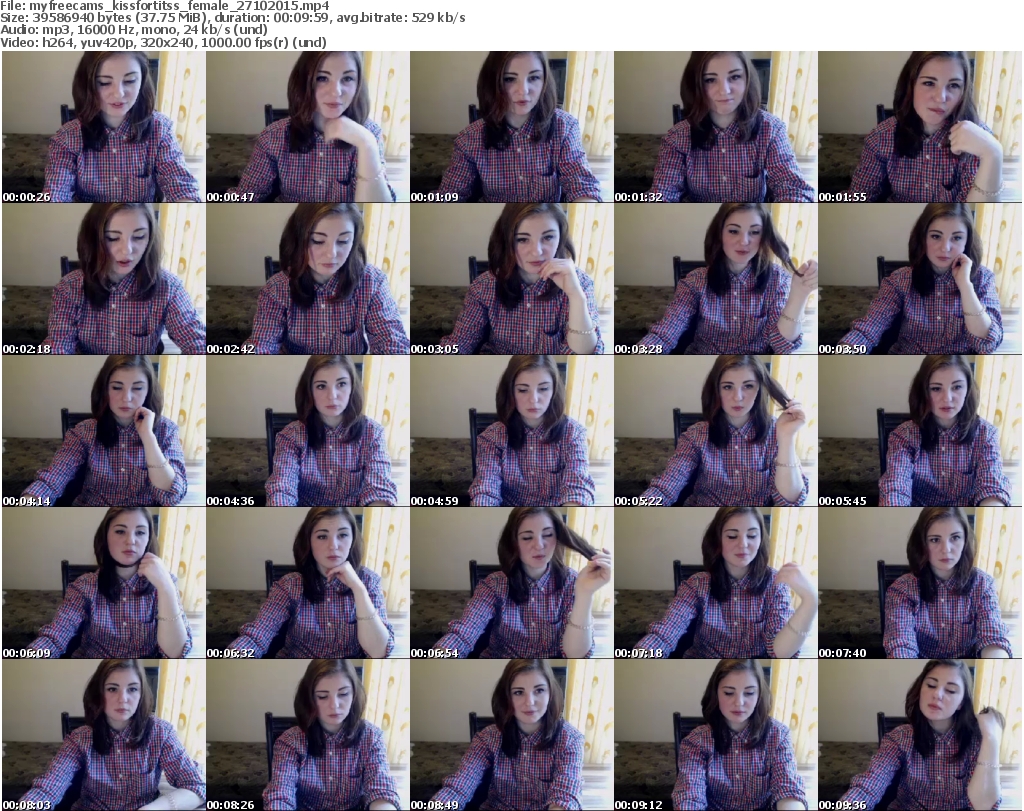Click the Size and duration info line

click(x=233, y=18)
